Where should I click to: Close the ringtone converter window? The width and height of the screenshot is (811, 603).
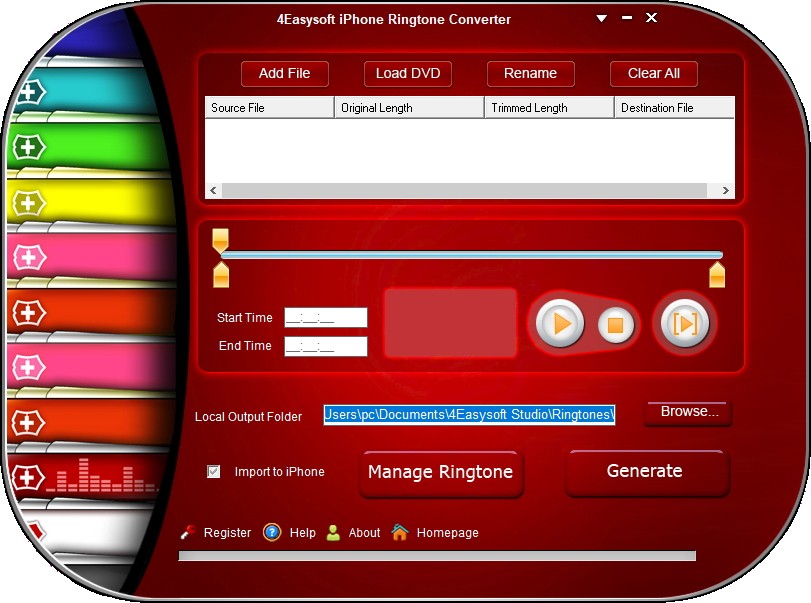(x=652, y=18)
